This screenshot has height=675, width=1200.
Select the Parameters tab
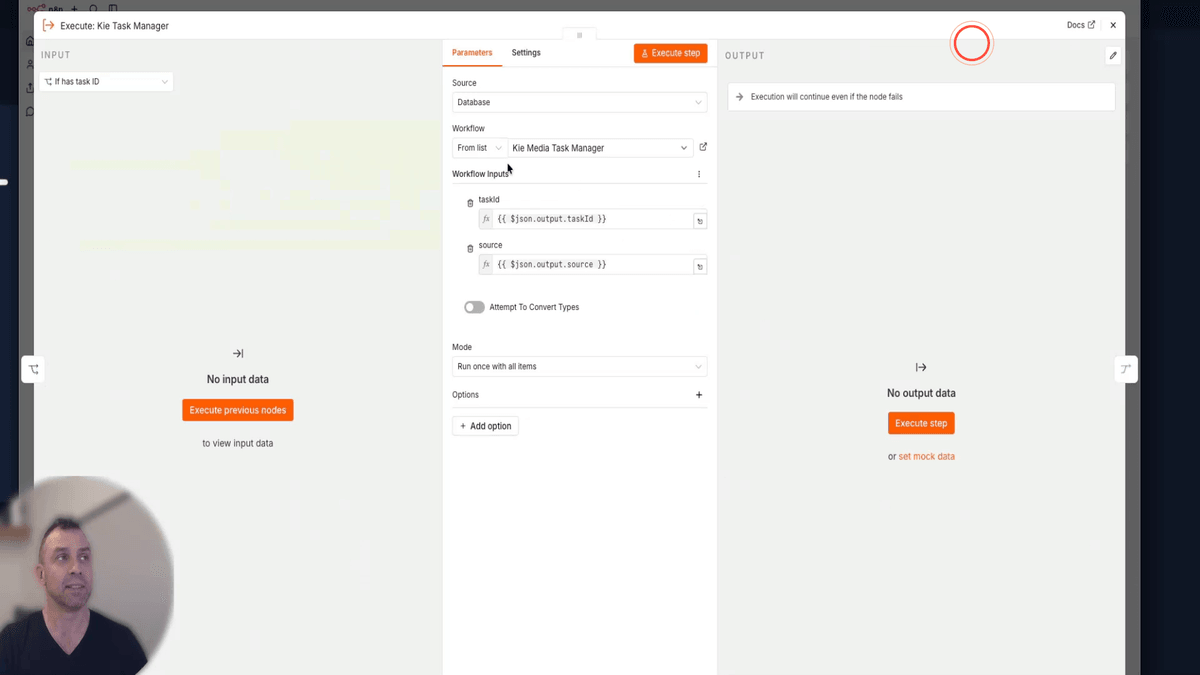coord(472,53)
